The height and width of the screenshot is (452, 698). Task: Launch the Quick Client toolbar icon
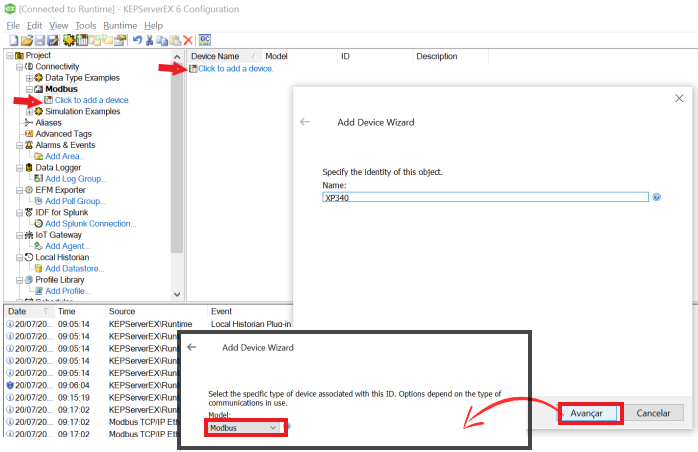[205, 40]
